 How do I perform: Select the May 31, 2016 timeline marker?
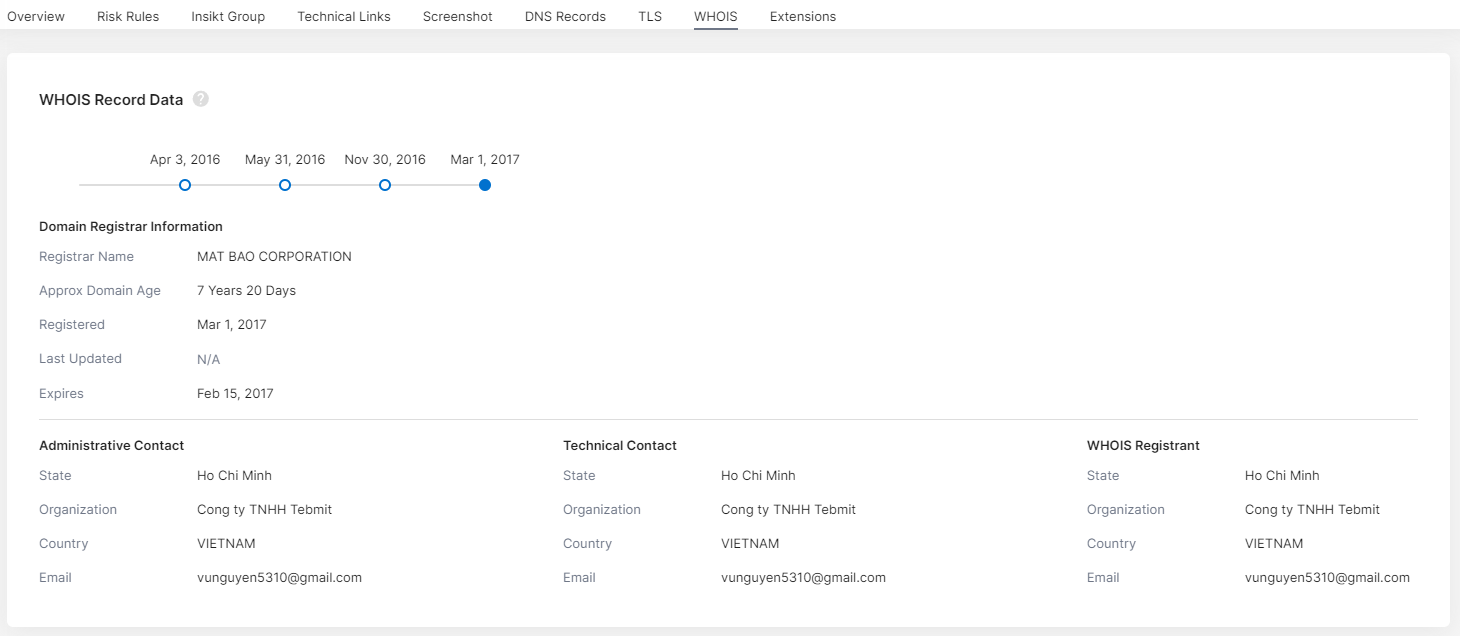[x=284, y=184]
